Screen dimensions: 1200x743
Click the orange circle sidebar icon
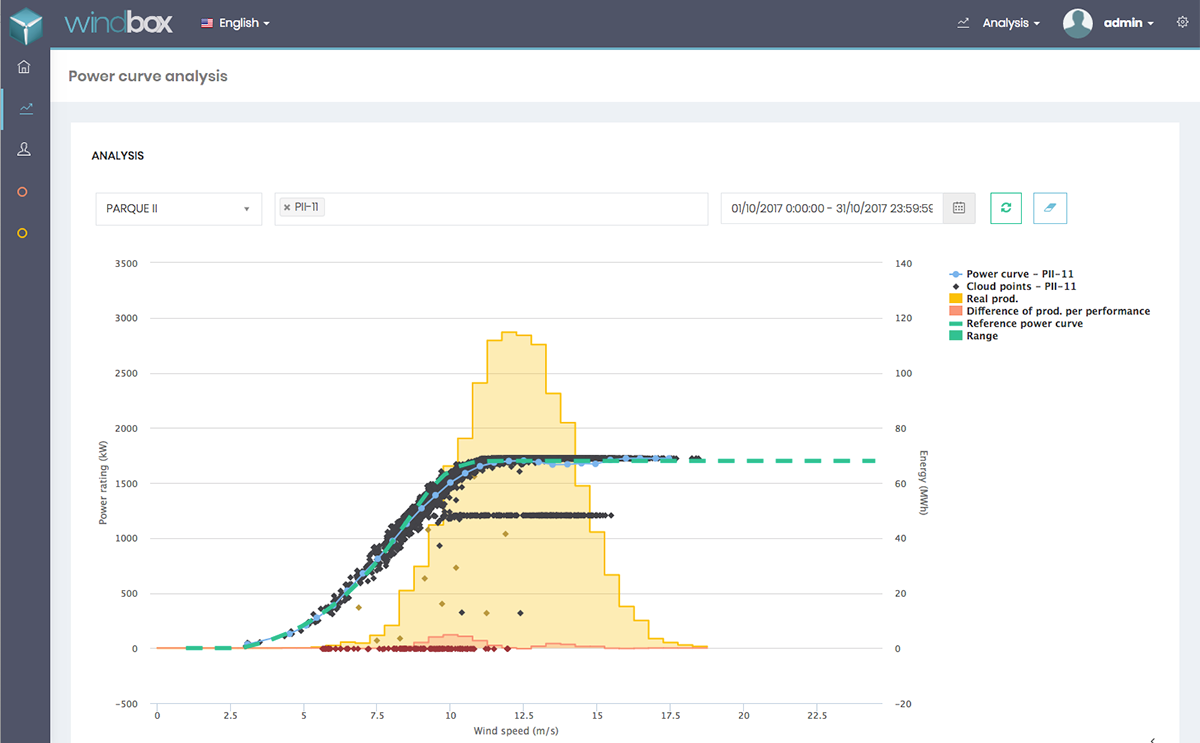point(23,192)
